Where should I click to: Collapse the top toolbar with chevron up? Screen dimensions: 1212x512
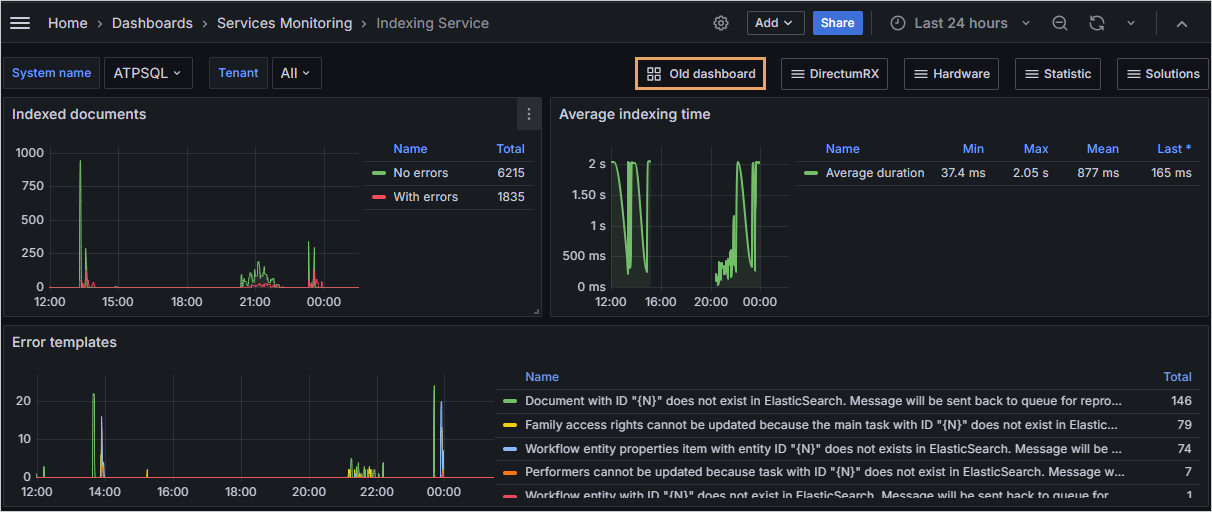point(1182,23)
